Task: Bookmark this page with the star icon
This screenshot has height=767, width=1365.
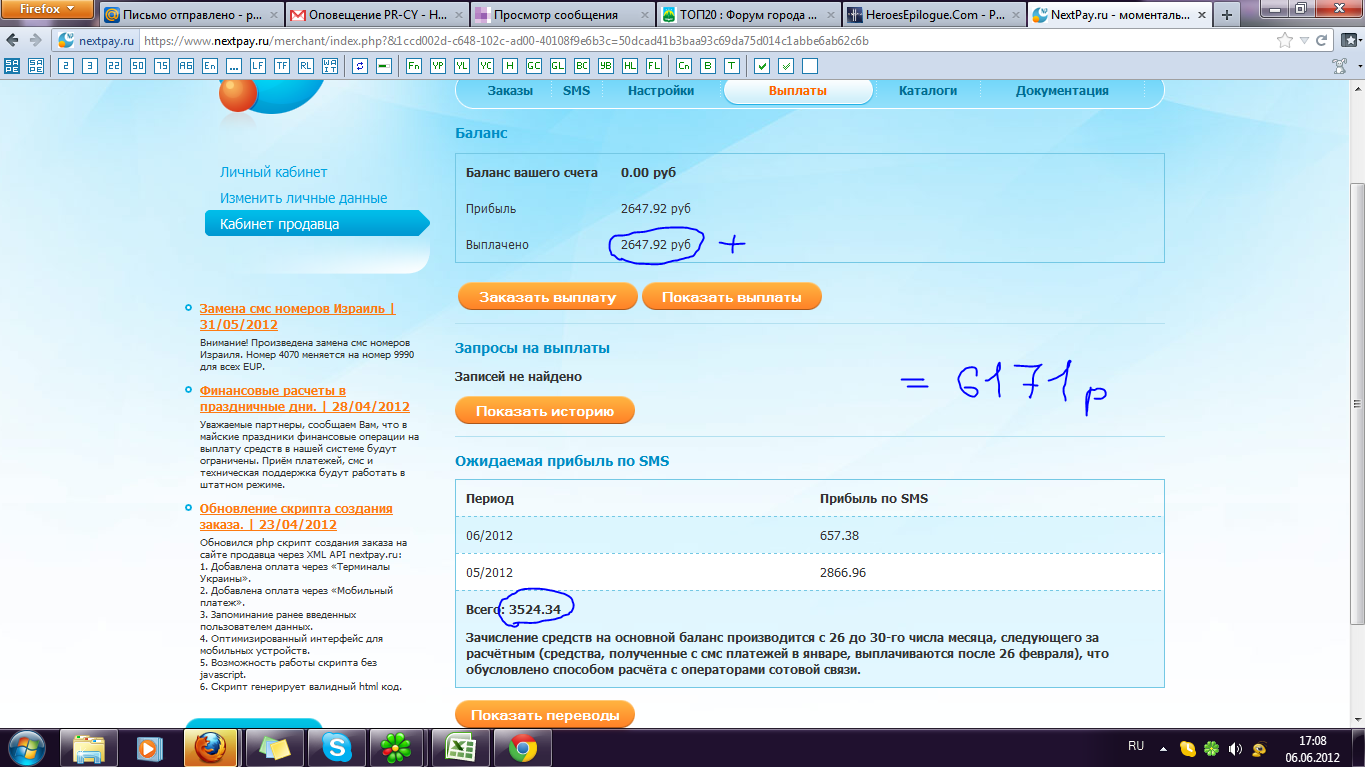Action: tap(1285, 41)
